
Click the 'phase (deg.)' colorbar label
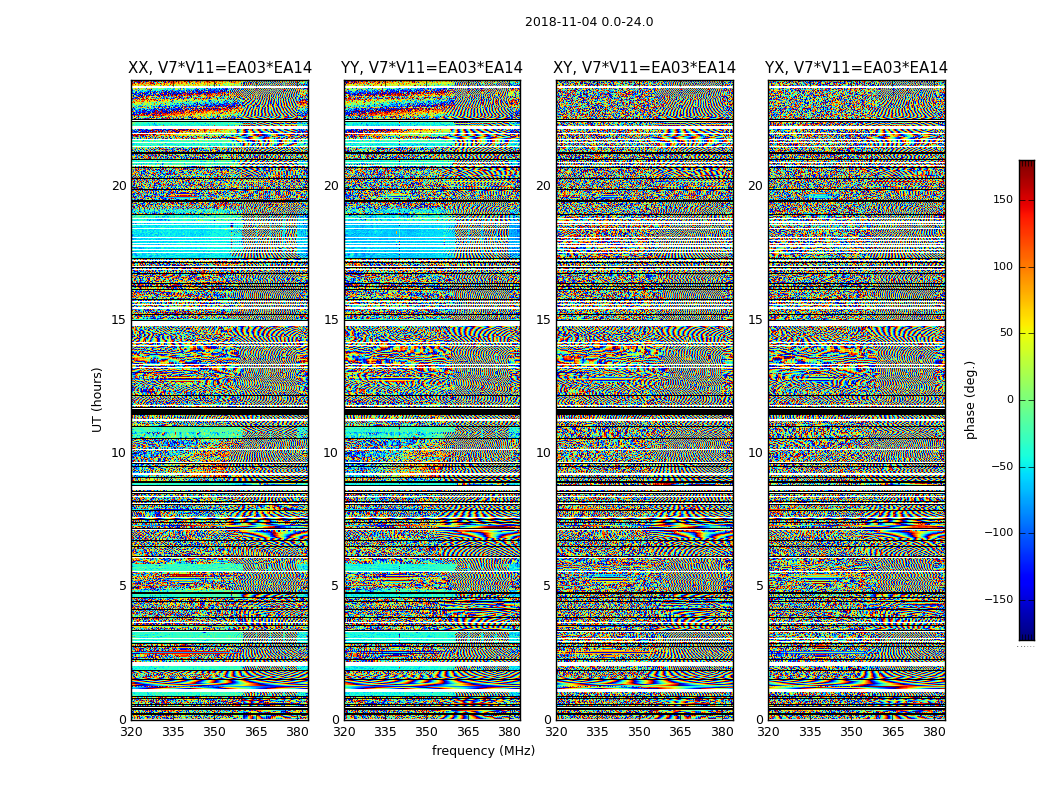(970, 400)
